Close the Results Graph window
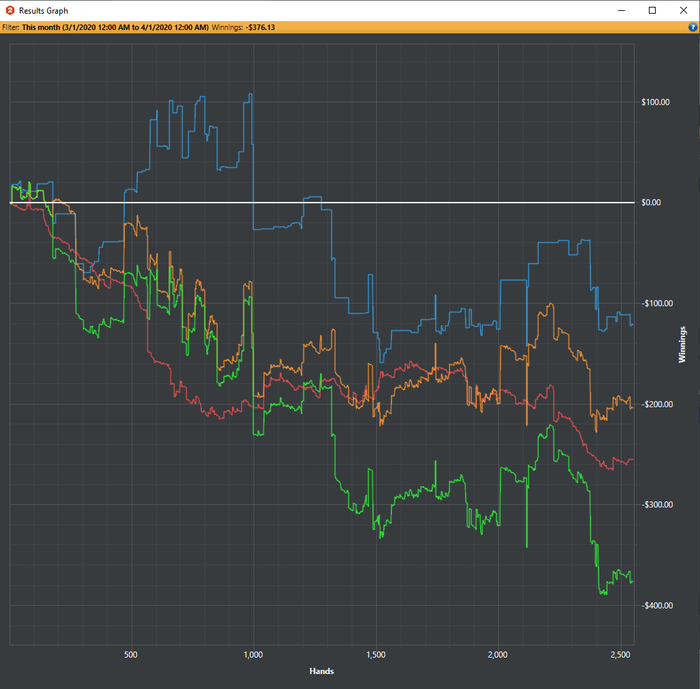This screenshot has width=700, height=689. (683, 10)
